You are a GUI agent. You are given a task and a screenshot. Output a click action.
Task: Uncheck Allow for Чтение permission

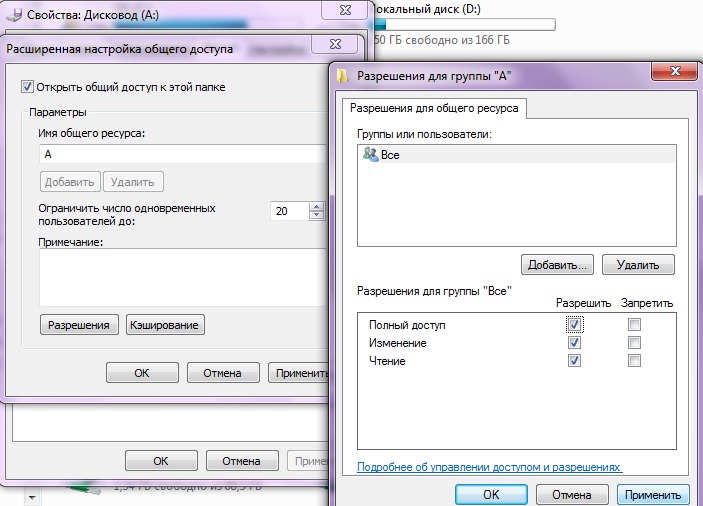574,360
